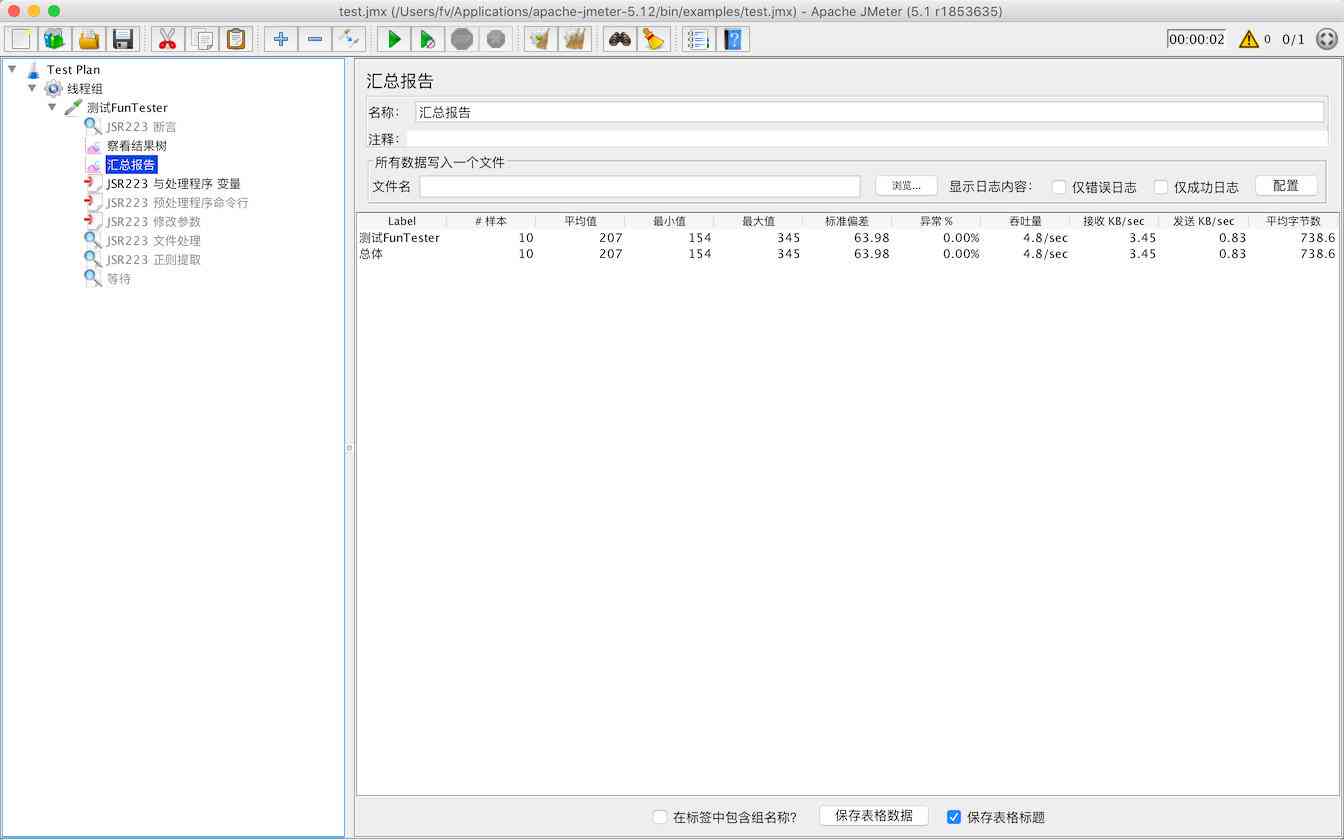Select JSR223 修改参数 node
Viewport: 1344px width, 840px height.
[x=153, y=222]
